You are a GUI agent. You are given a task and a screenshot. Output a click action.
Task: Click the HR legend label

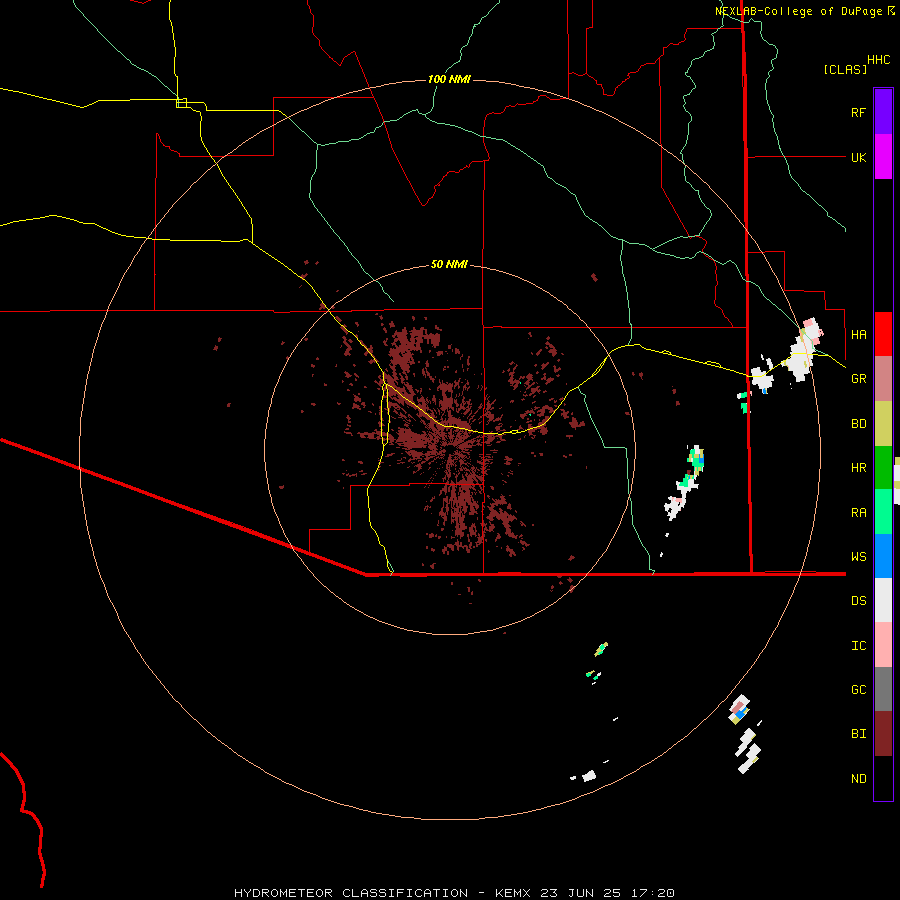pos(858,468)
